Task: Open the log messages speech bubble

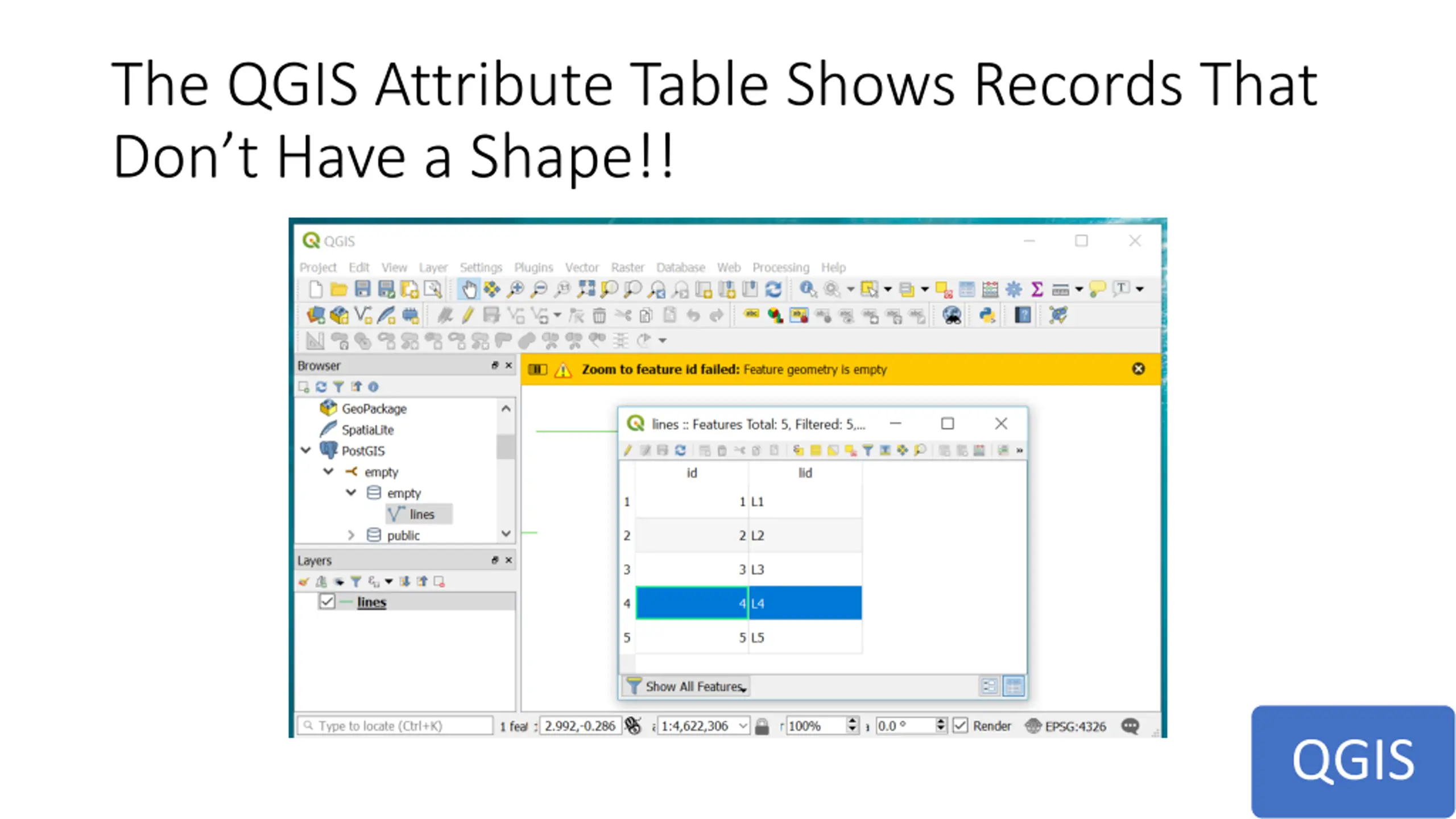Action: [1130, 726]
